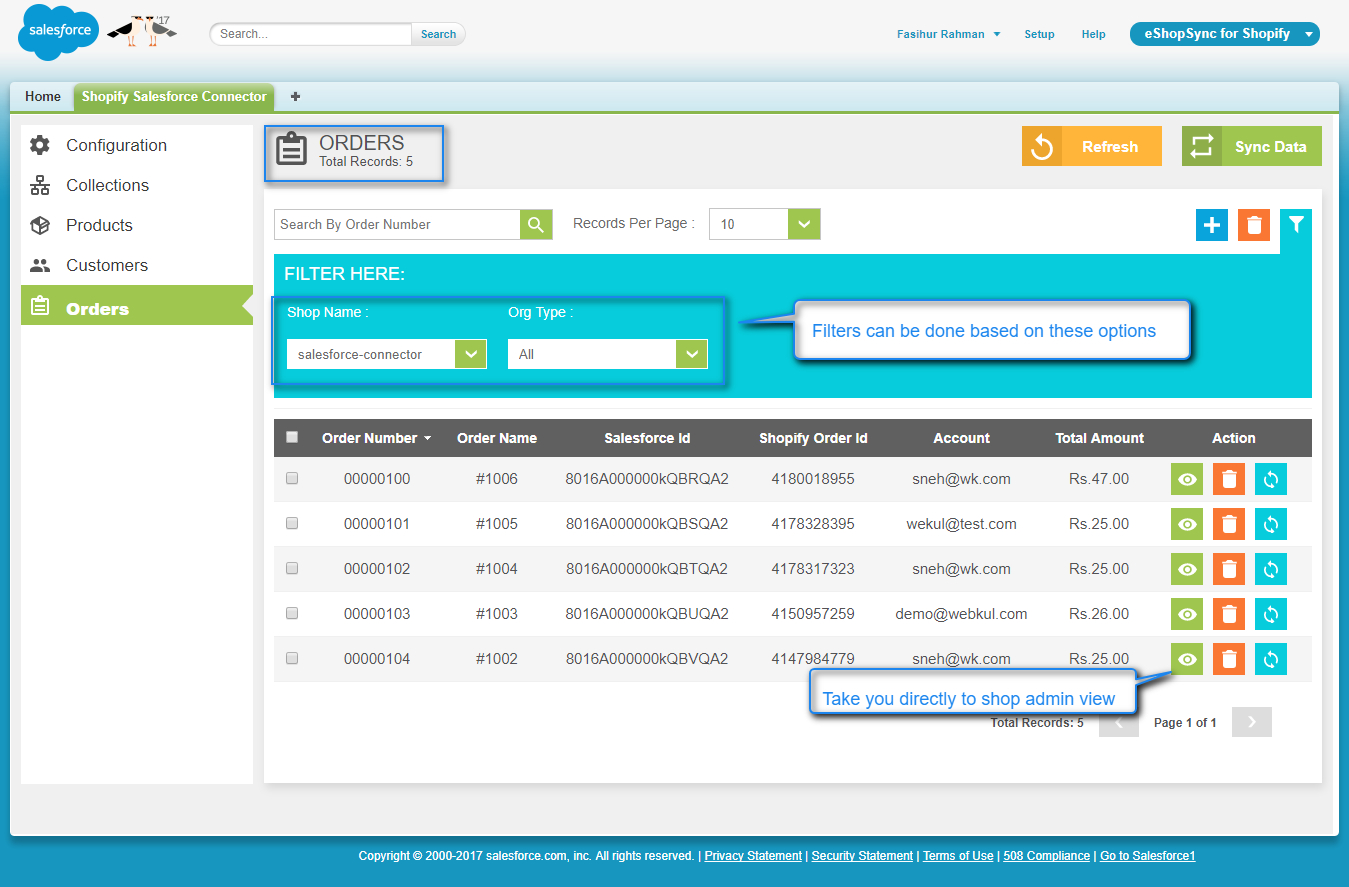Delete order 00000104 with trash icon
The height and width of the screenshot is (887, 1349).
pos(1229,659)
